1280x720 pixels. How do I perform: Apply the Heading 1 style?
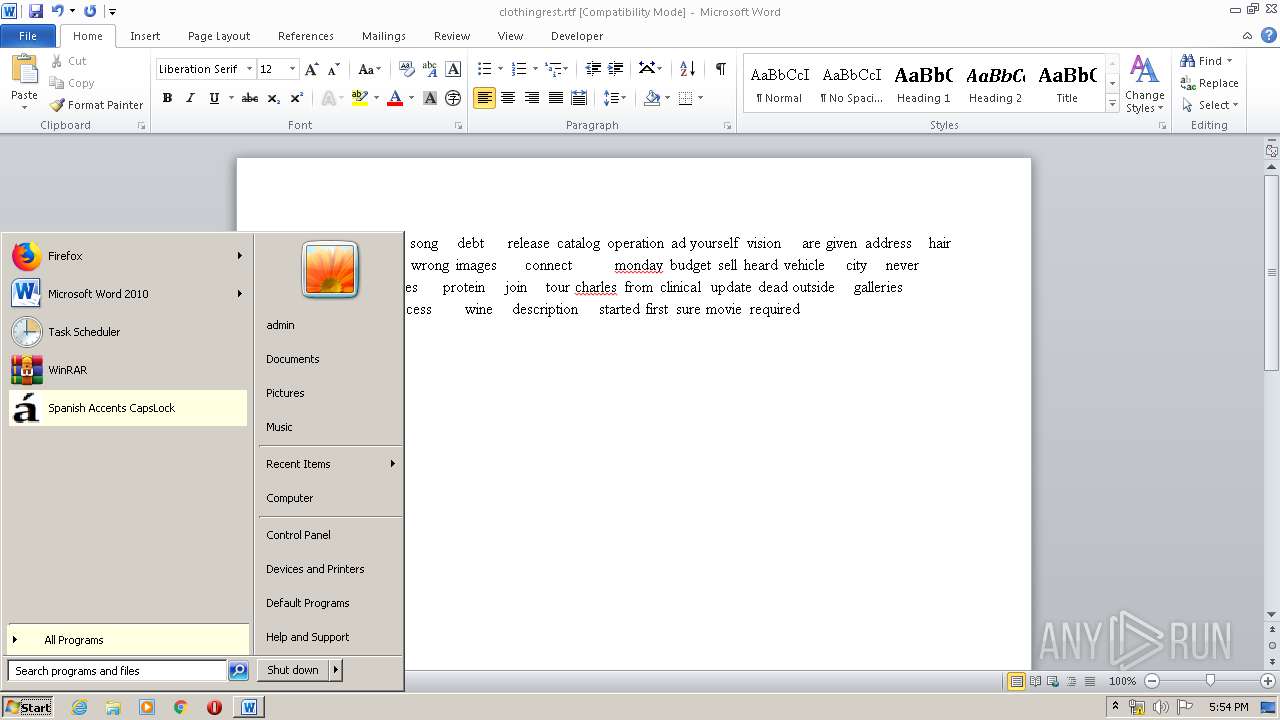click(x=923, y=84)
